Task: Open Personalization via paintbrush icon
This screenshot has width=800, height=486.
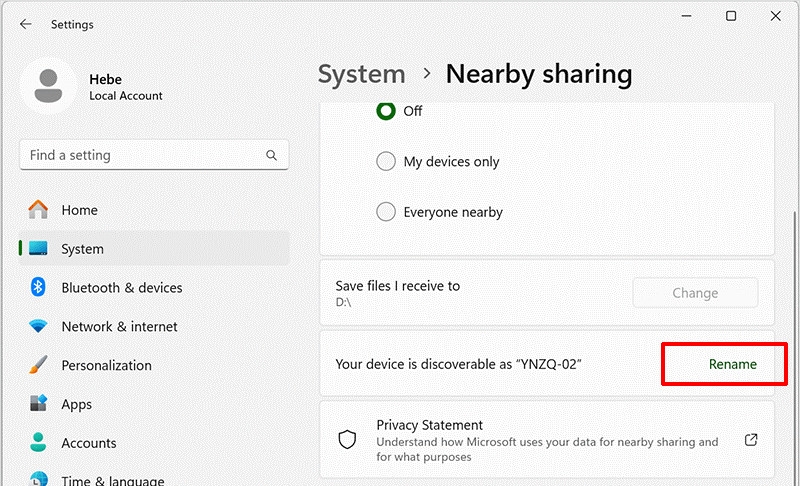Action: click(38, 365)
